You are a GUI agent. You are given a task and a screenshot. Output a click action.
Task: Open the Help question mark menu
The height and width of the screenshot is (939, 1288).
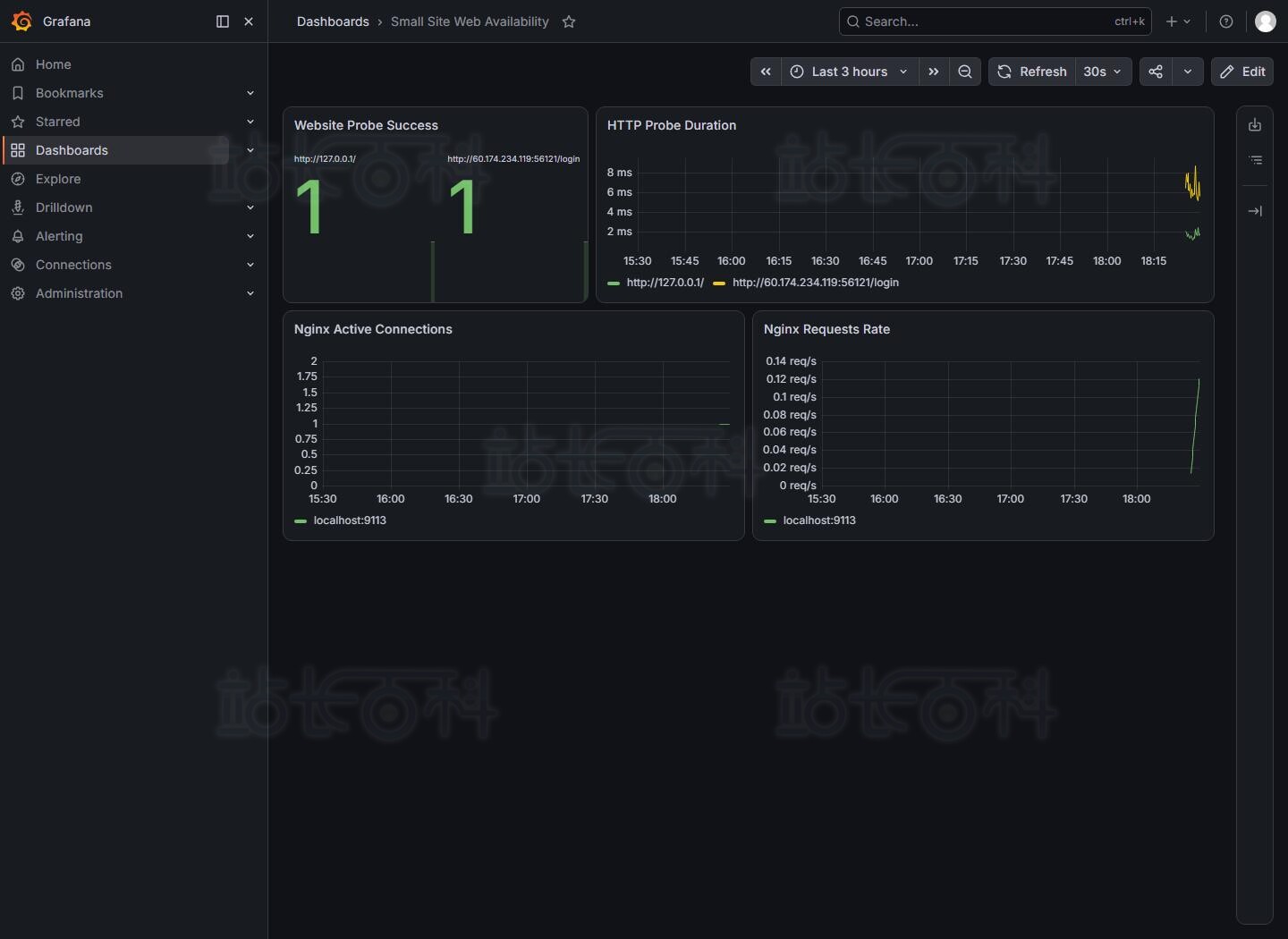click(x=1226, y=21)
